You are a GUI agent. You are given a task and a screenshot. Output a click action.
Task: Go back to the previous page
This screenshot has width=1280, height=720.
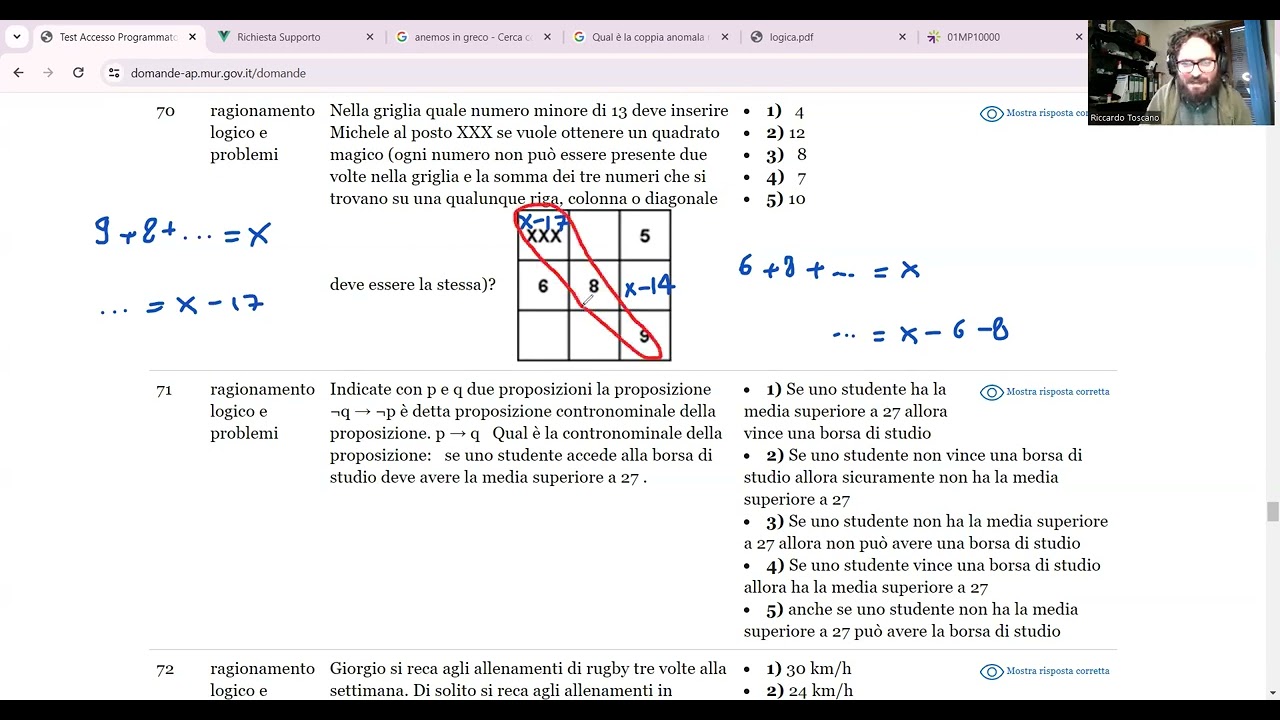(18, 73)
